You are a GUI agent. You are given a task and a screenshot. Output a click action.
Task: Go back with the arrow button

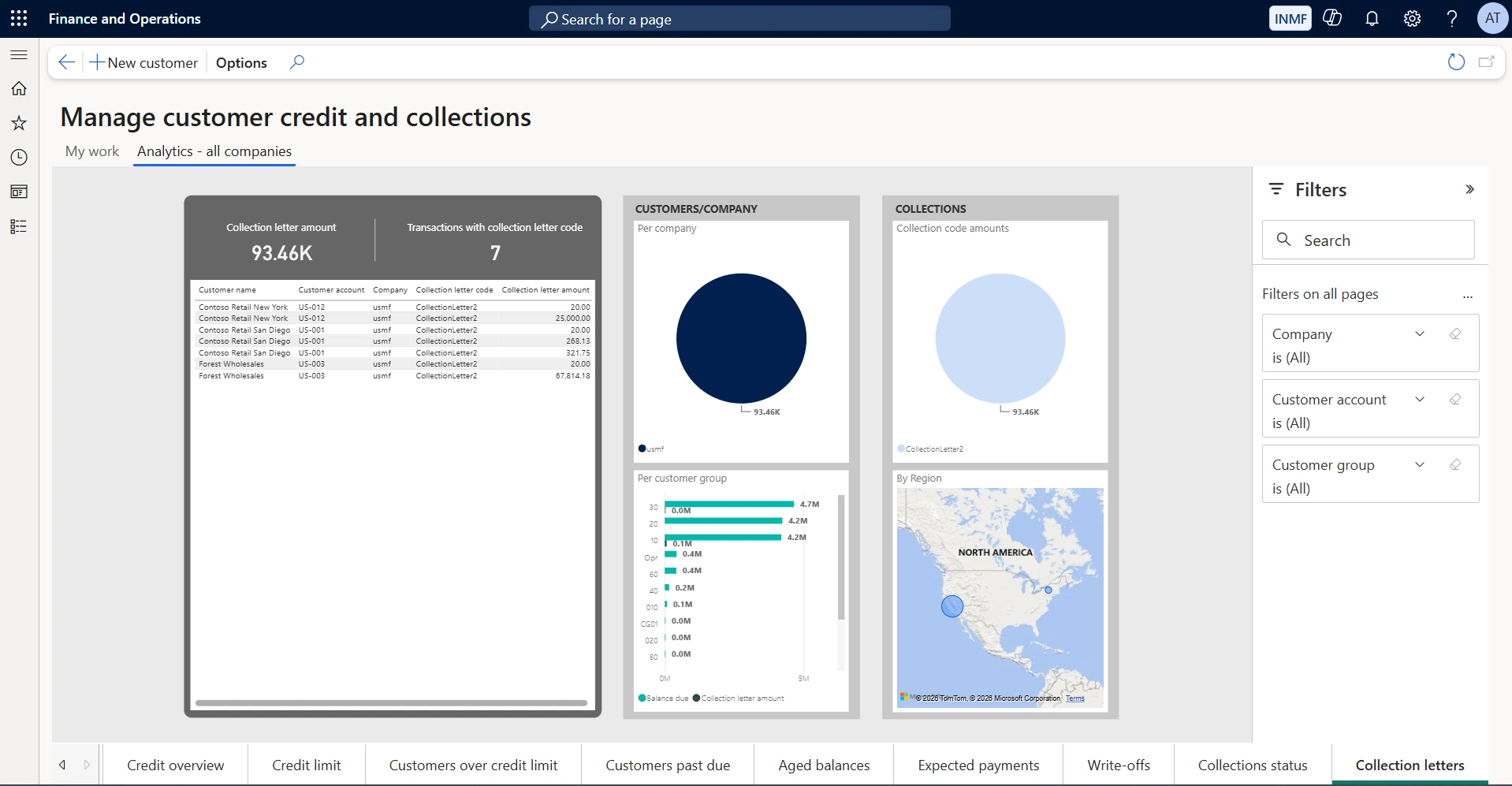tap(66, 62)
